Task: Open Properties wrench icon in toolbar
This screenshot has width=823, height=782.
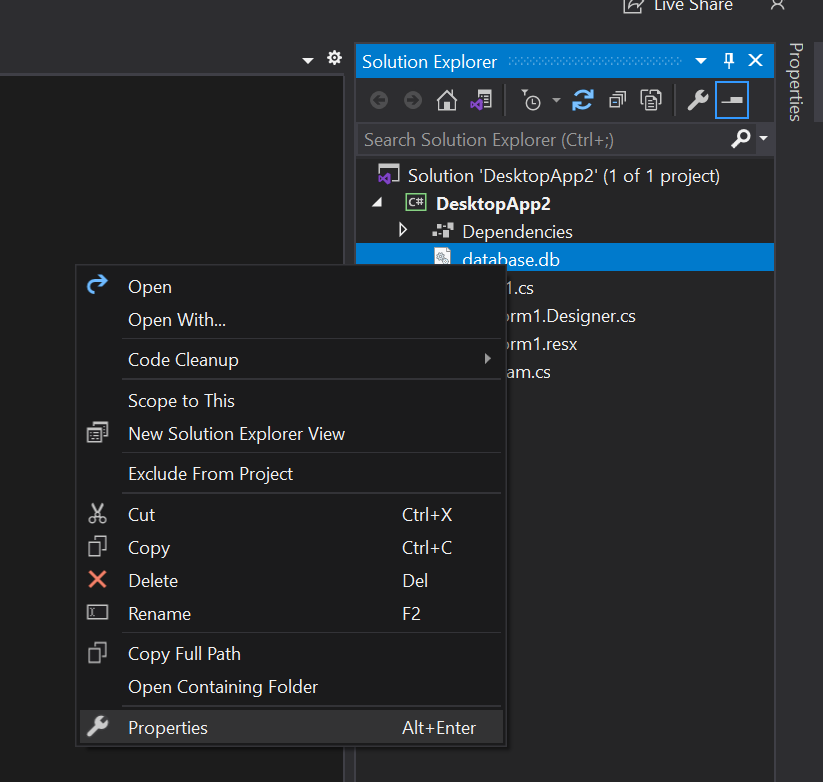Action: pyautogui.click(x=698, y=100)
